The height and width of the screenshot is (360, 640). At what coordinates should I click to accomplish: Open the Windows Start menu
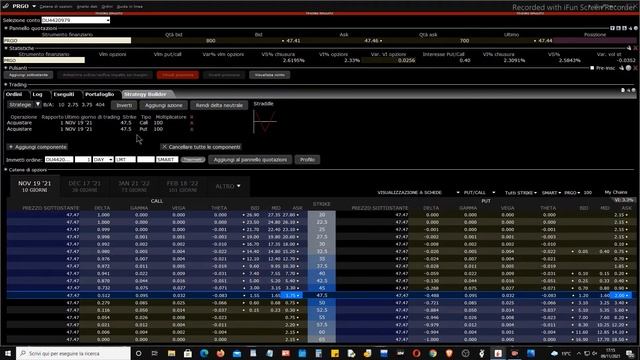(x=8, y=353)
